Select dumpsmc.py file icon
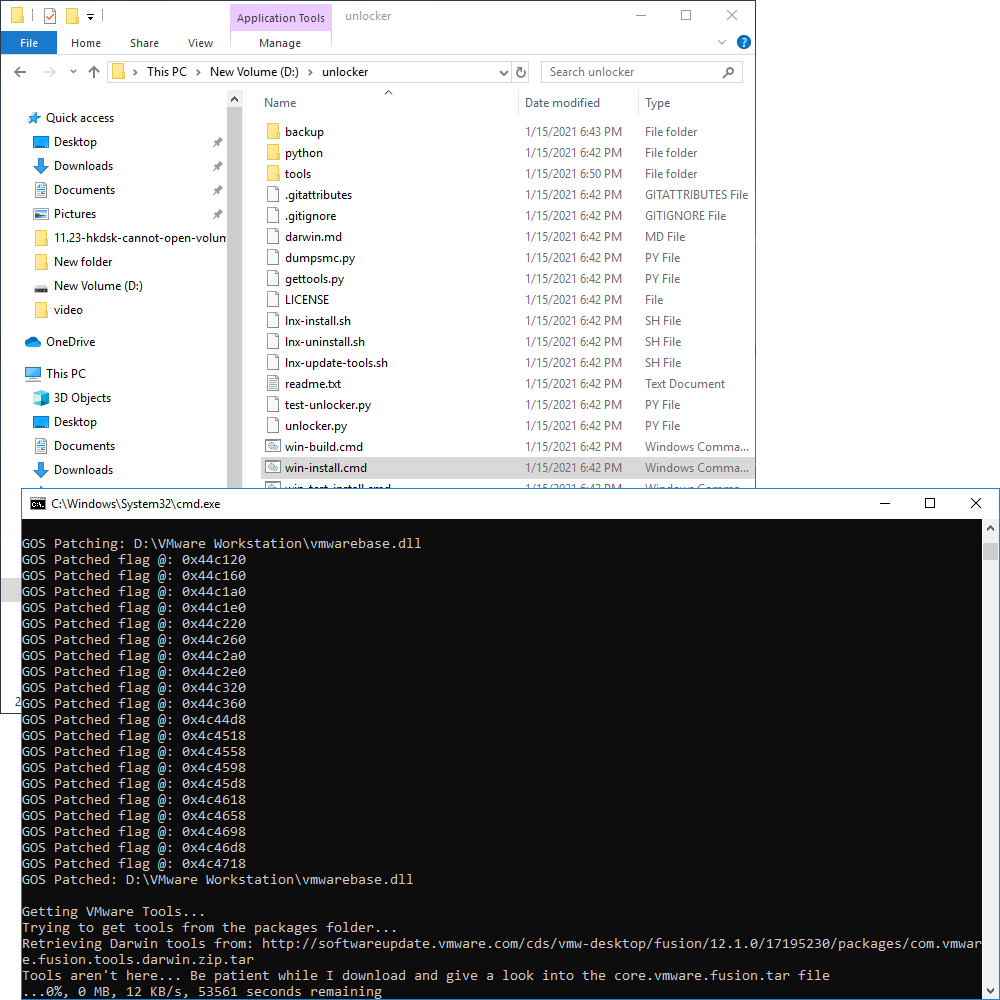The width and height of the screenshot is (1000, 1000). 273,258
